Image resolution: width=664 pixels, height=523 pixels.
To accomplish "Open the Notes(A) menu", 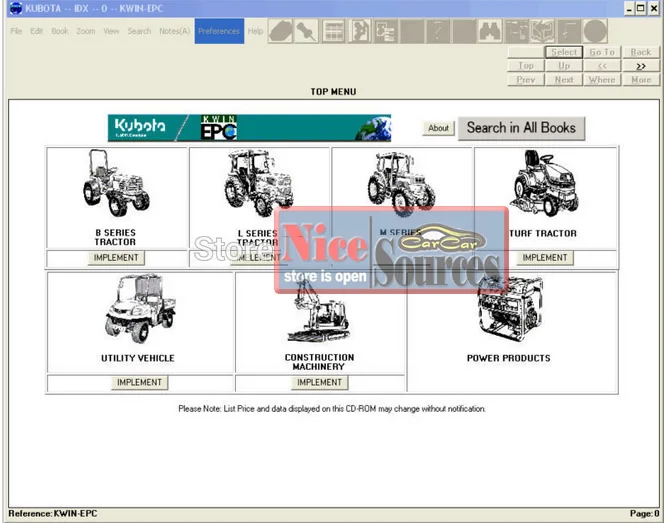I will tap(174, 31).
